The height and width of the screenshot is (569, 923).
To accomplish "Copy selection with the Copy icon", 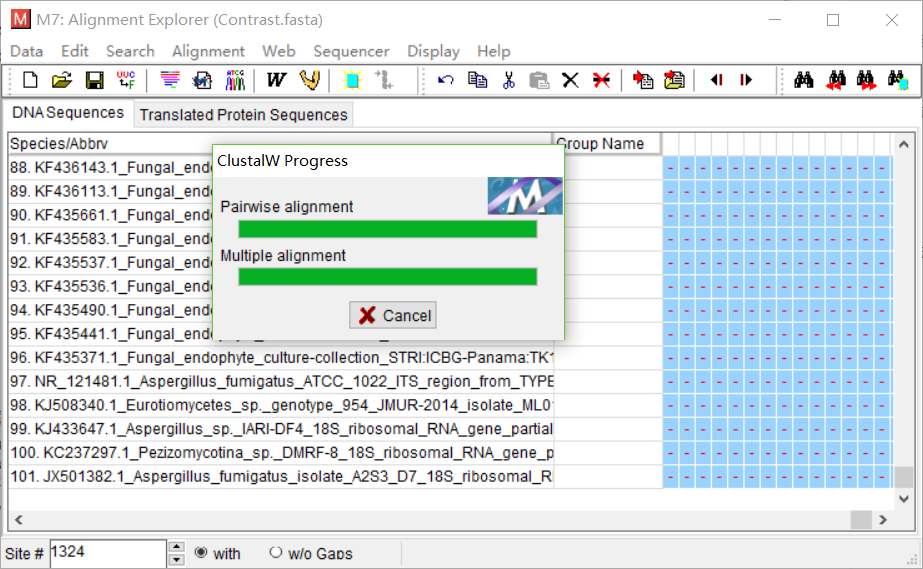I will point(477,79).
